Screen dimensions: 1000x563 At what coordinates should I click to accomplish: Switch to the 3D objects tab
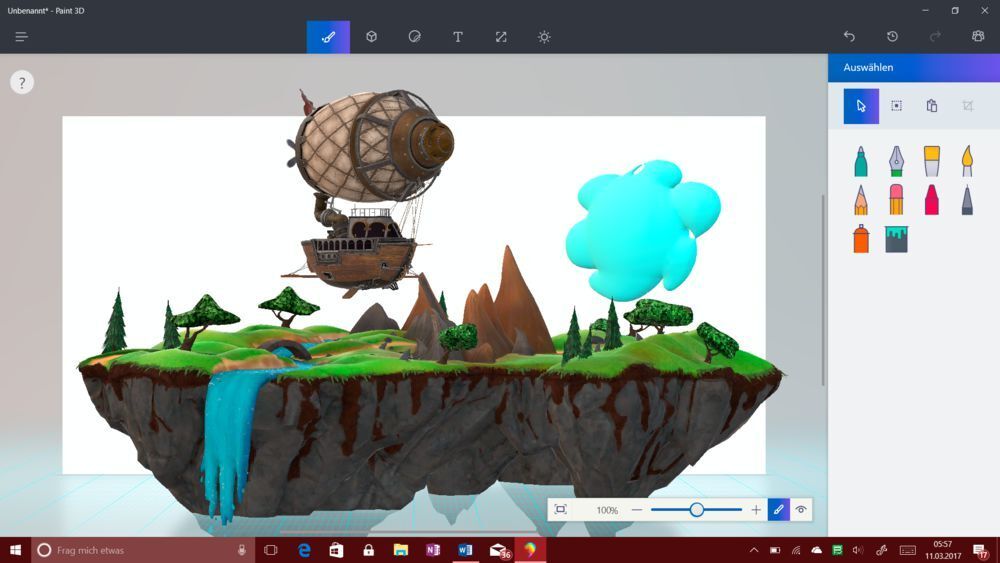[371, 37]
